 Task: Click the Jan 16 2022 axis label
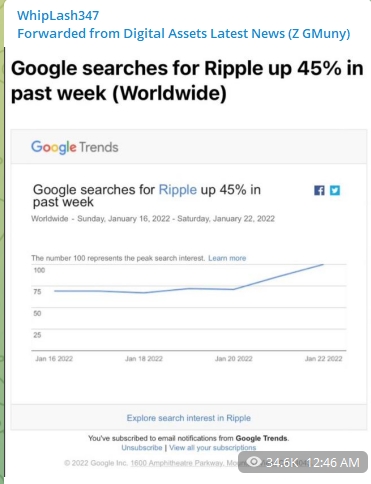(x=54, y=359)
